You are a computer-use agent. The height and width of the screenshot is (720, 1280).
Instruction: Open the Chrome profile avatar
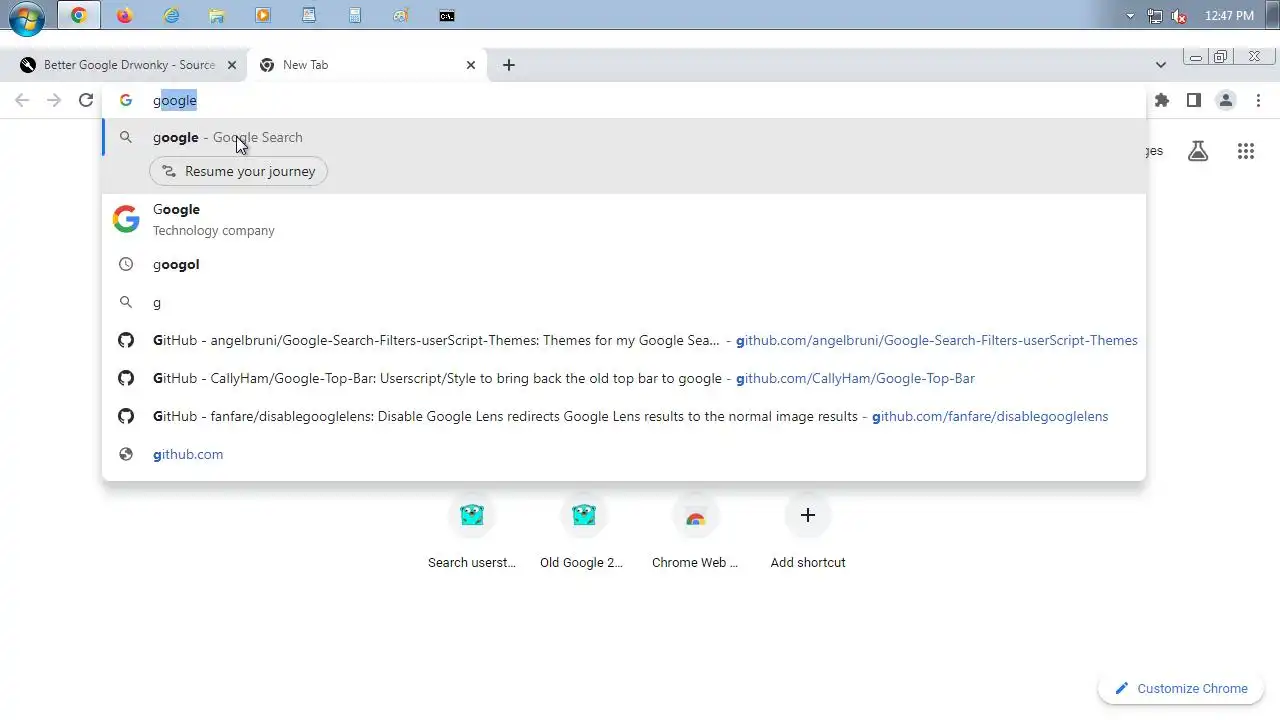[x=1225, y=100]
